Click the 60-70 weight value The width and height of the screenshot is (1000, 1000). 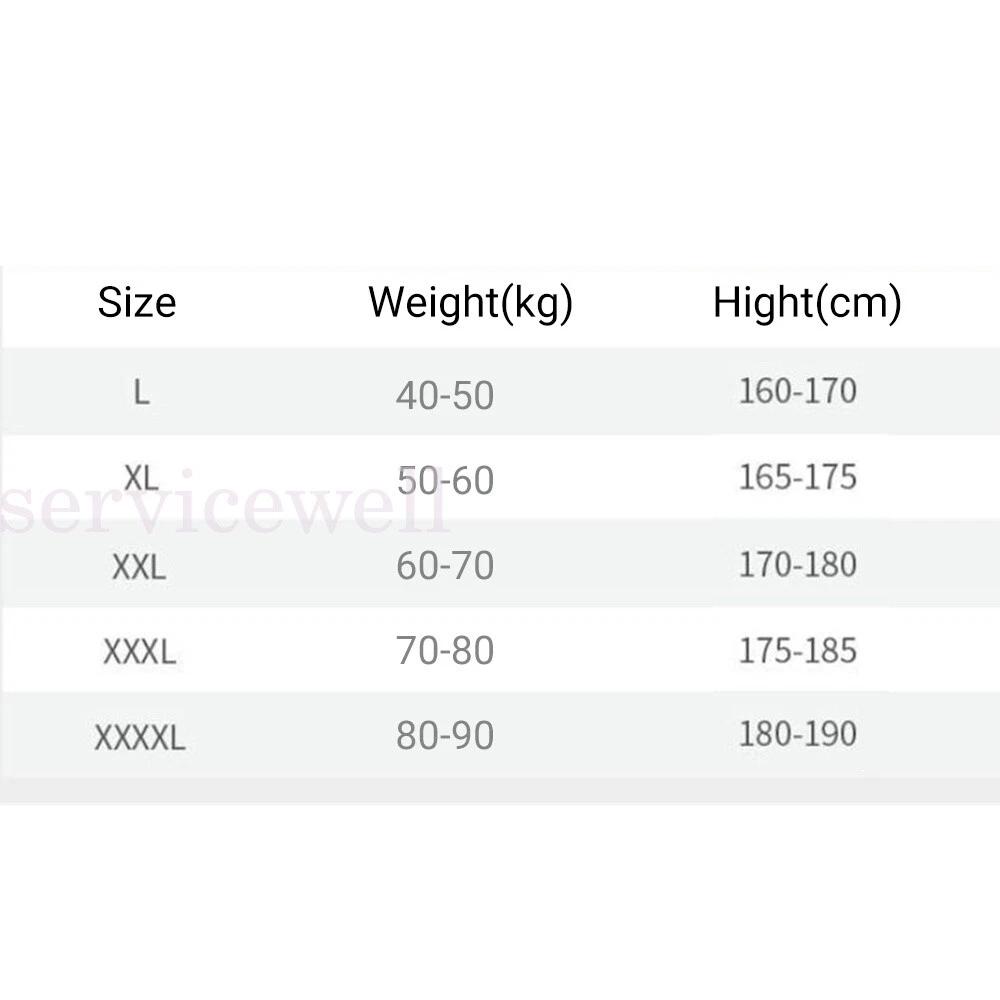445,566
